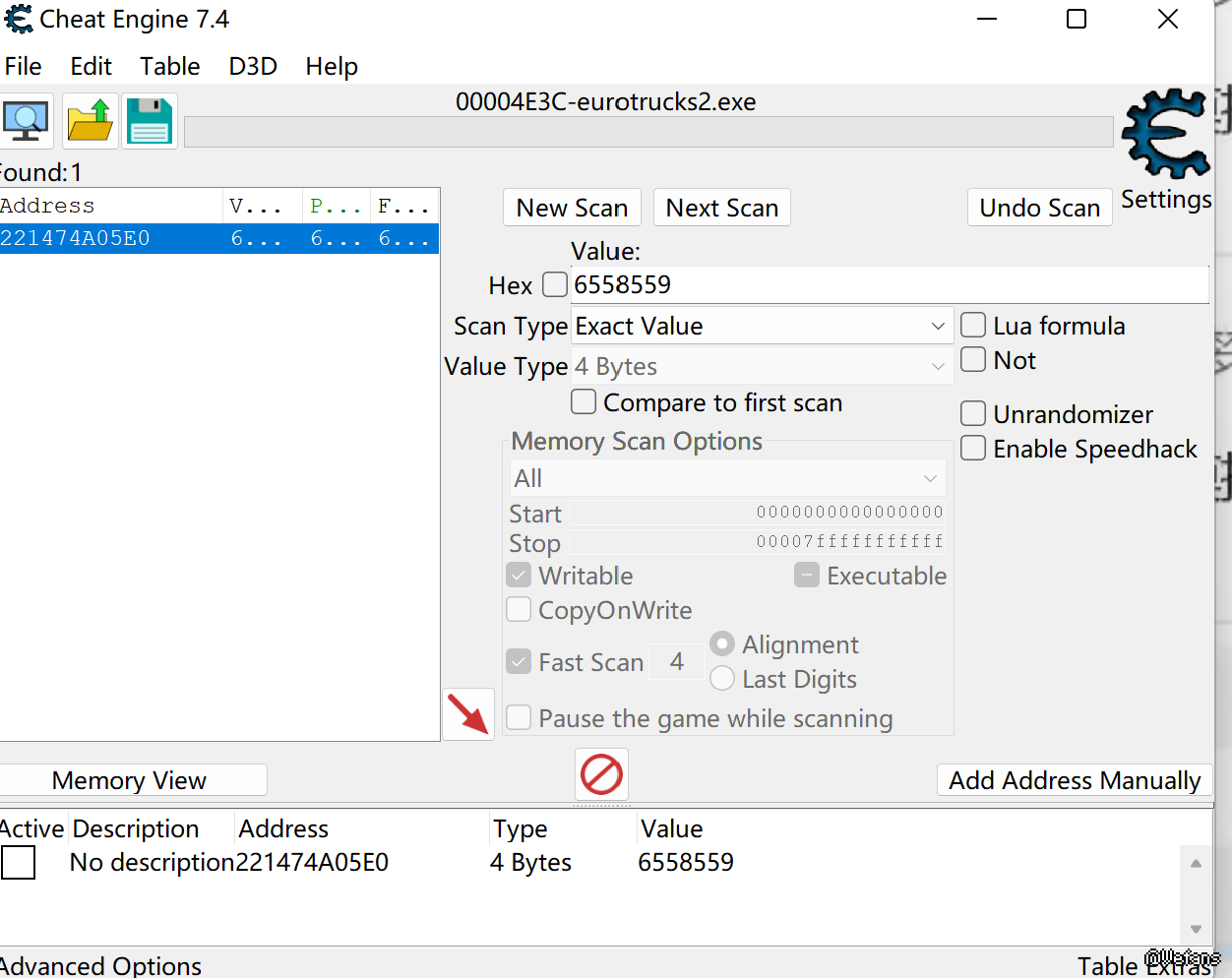This screenshot has height=978, width=1232.
Task: Toggle the Executable checkbox
Action: click(807, 575)
